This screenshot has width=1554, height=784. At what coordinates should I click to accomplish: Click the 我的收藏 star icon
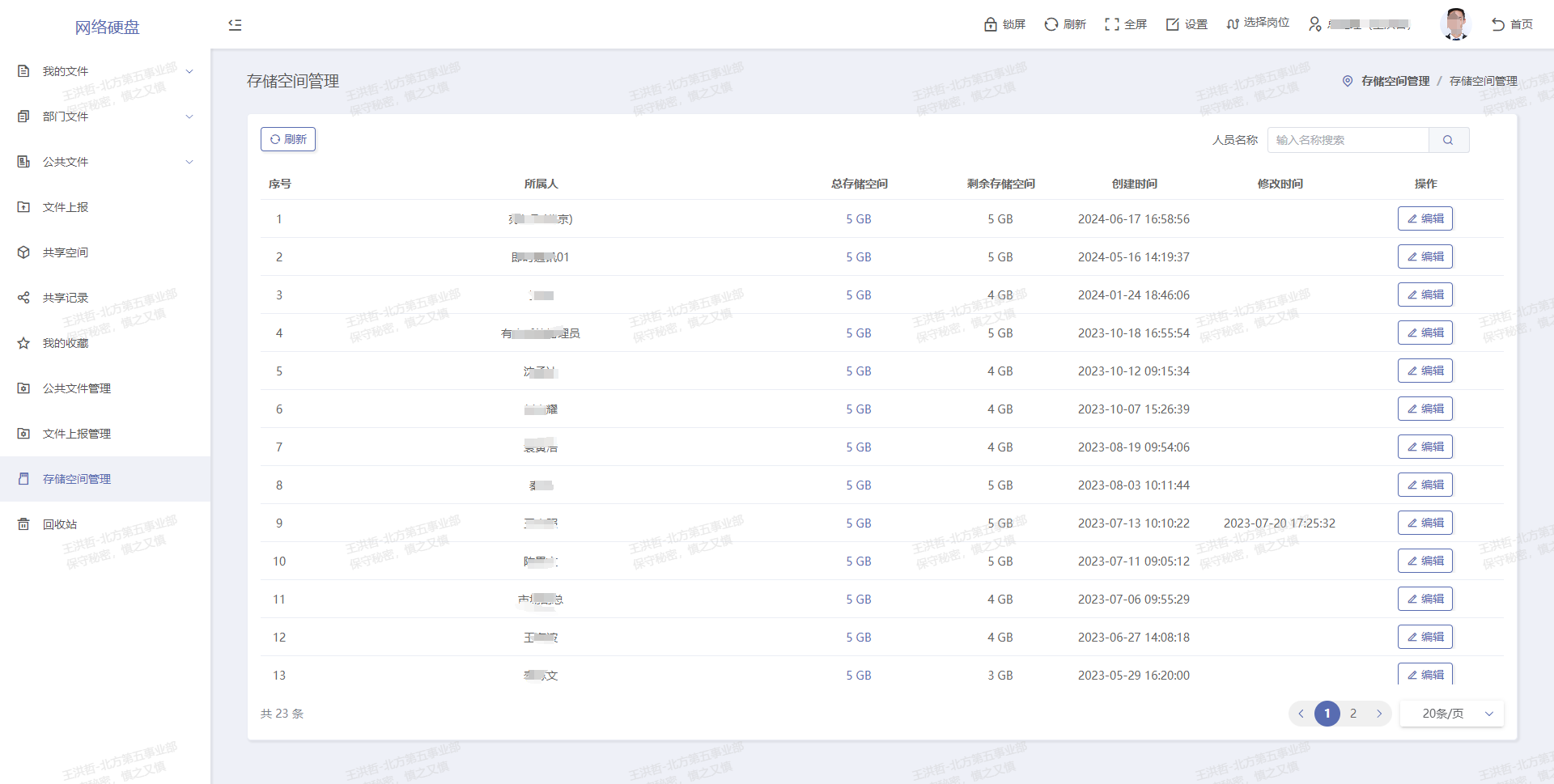23,343
